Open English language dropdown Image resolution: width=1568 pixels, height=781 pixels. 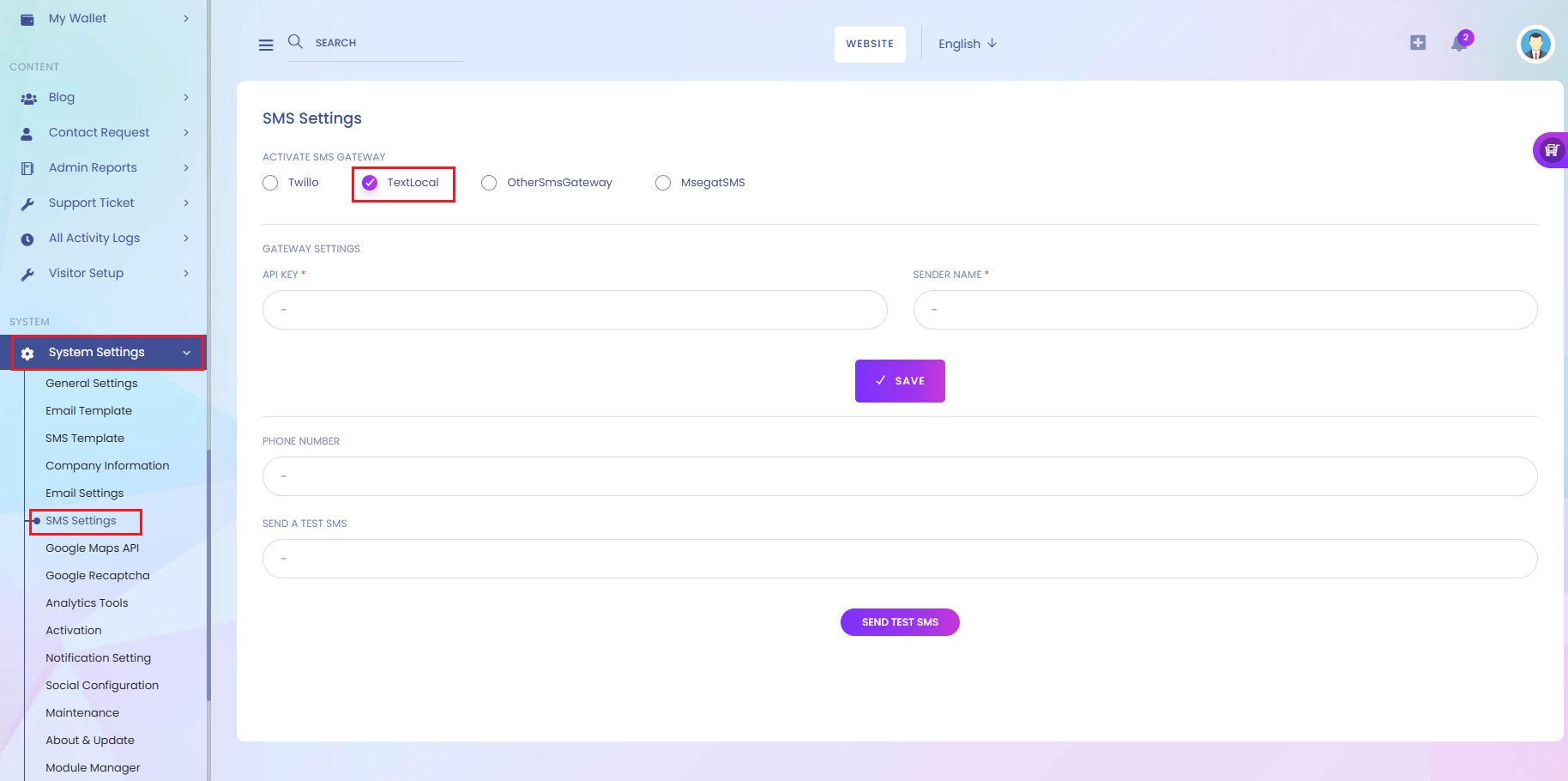click(968, 44)
